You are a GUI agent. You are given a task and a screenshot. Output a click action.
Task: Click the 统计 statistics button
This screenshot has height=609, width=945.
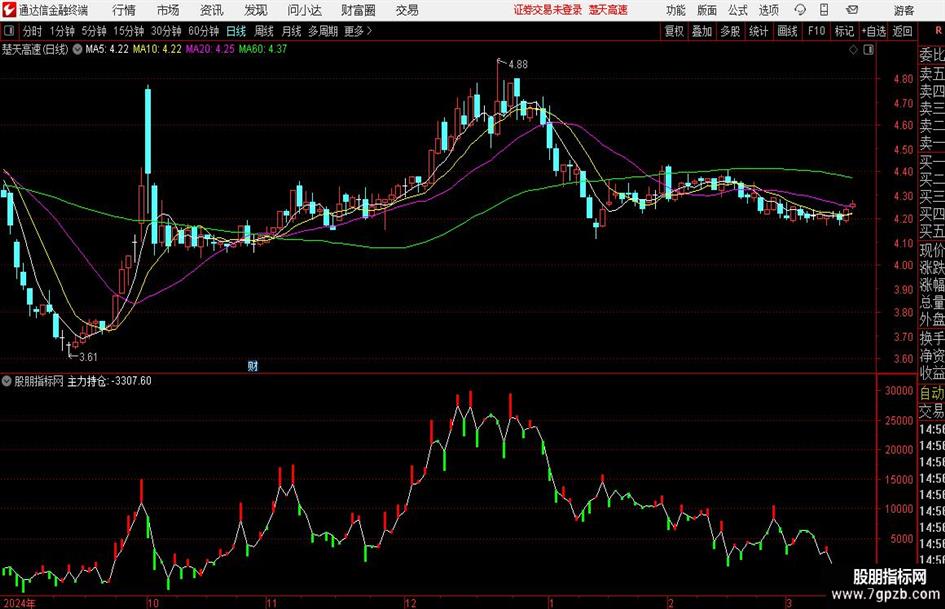pyautogui.click(x=758, y=31)
